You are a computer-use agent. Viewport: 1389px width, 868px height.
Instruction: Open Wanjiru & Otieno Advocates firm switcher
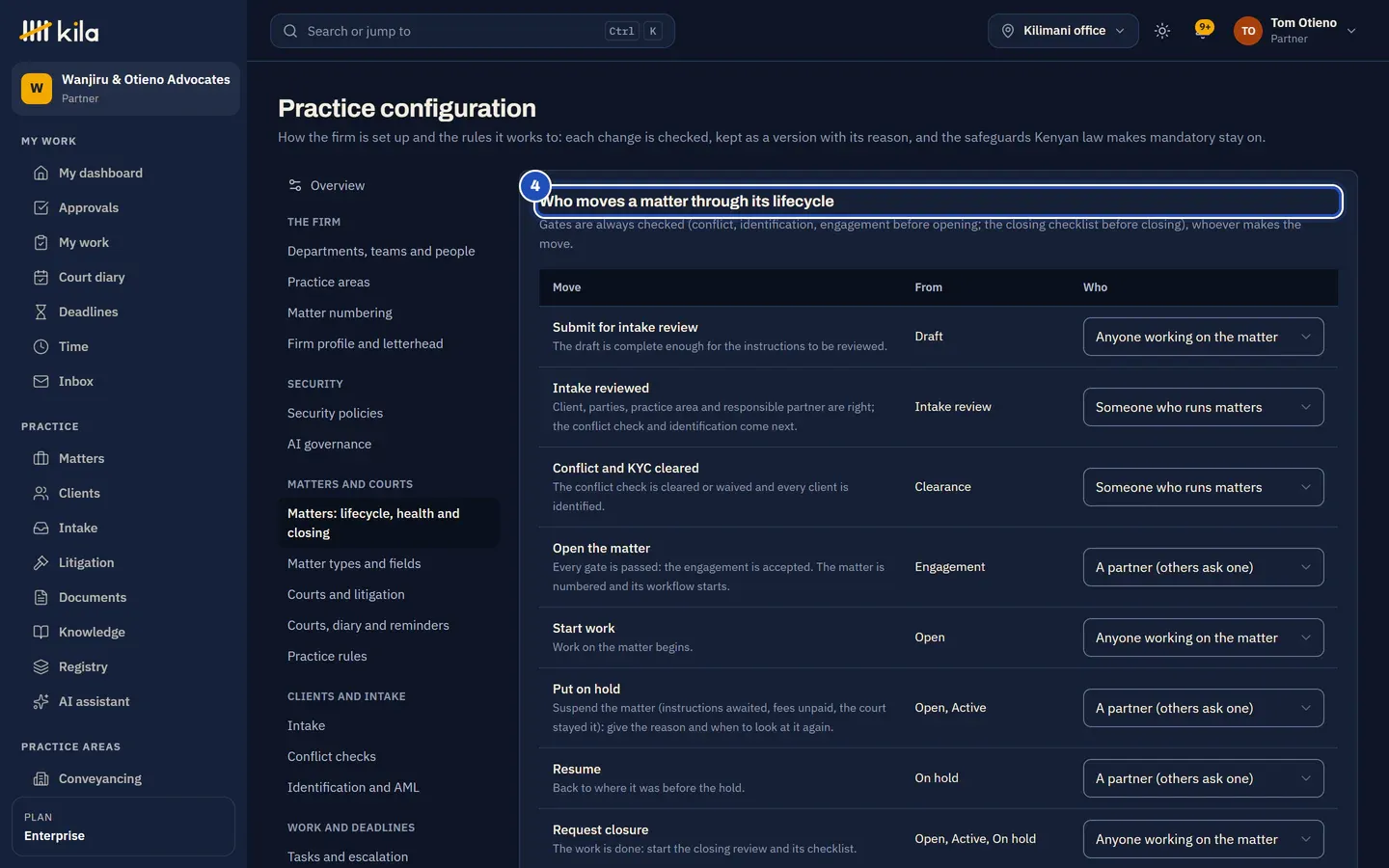[125, 89]
